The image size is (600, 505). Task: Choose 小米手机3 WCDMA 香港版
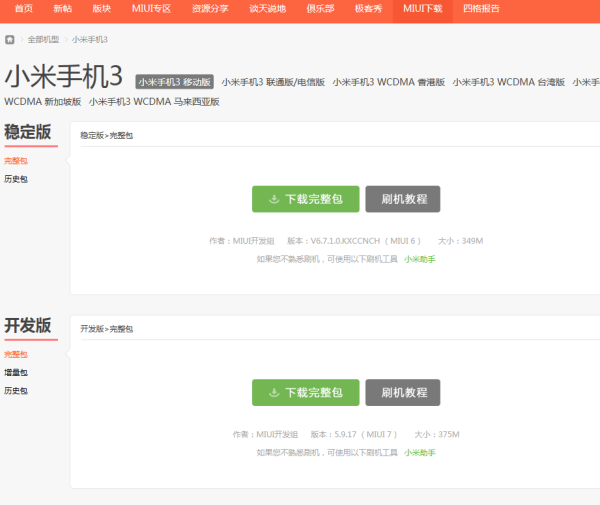point(388,82)
